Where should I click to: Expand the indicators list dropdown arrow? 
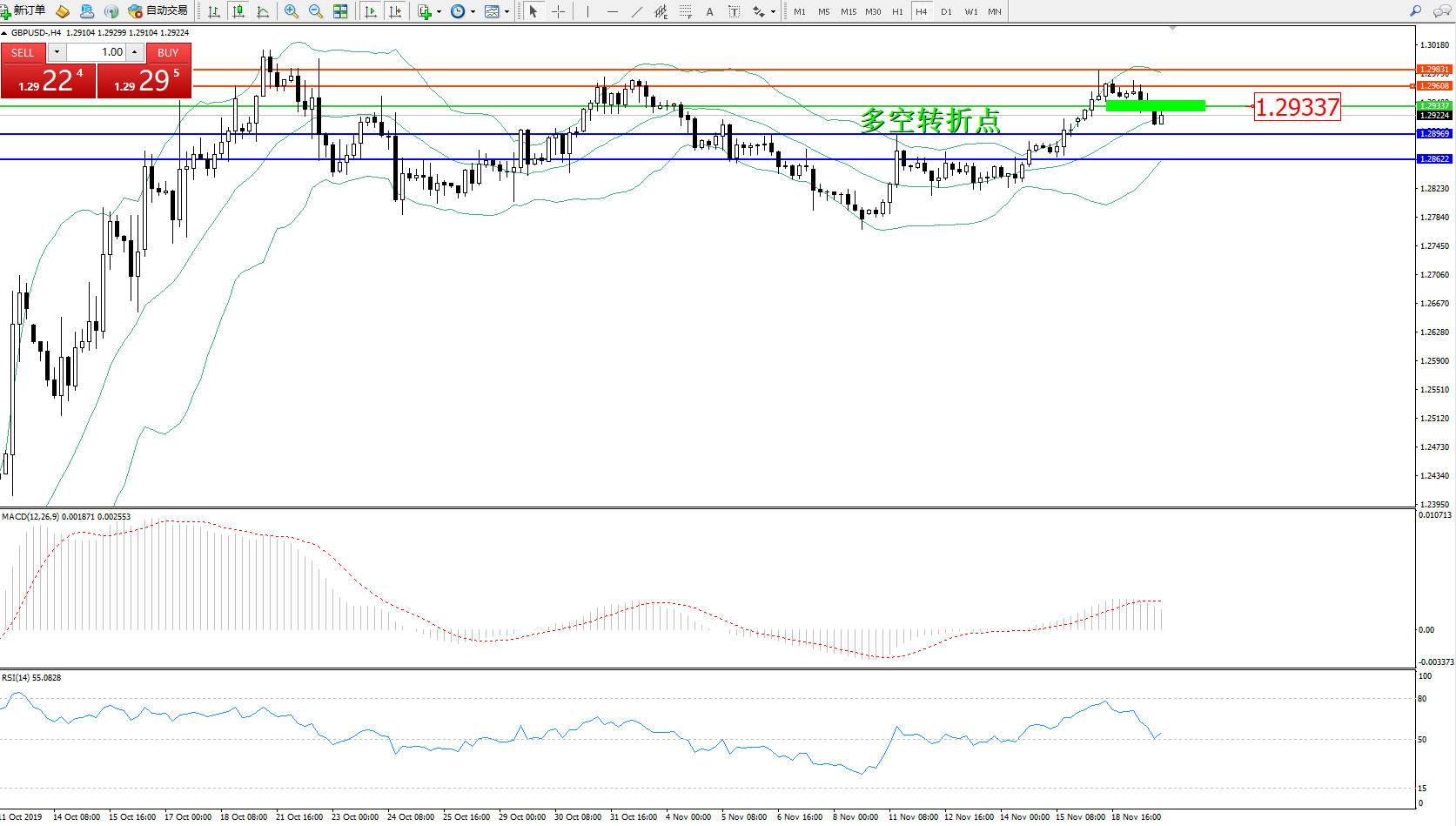pyautogui.click(x=439, y=12)
